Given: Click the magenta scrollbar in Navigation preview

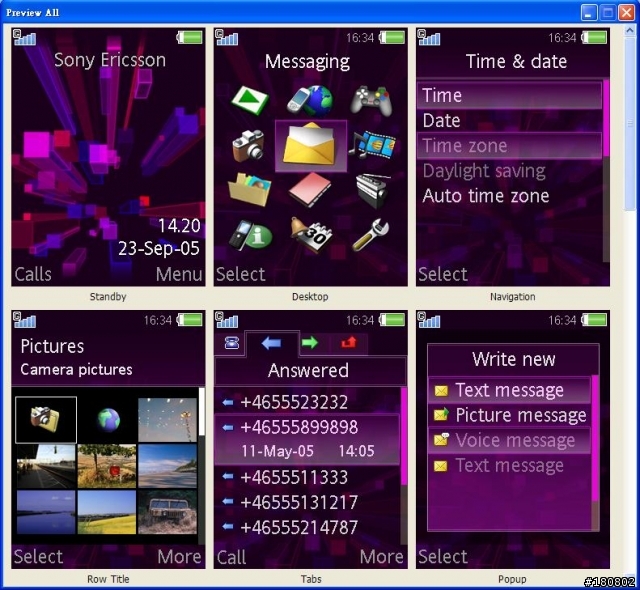Looking at the screenshot, I should click(606, 118).
